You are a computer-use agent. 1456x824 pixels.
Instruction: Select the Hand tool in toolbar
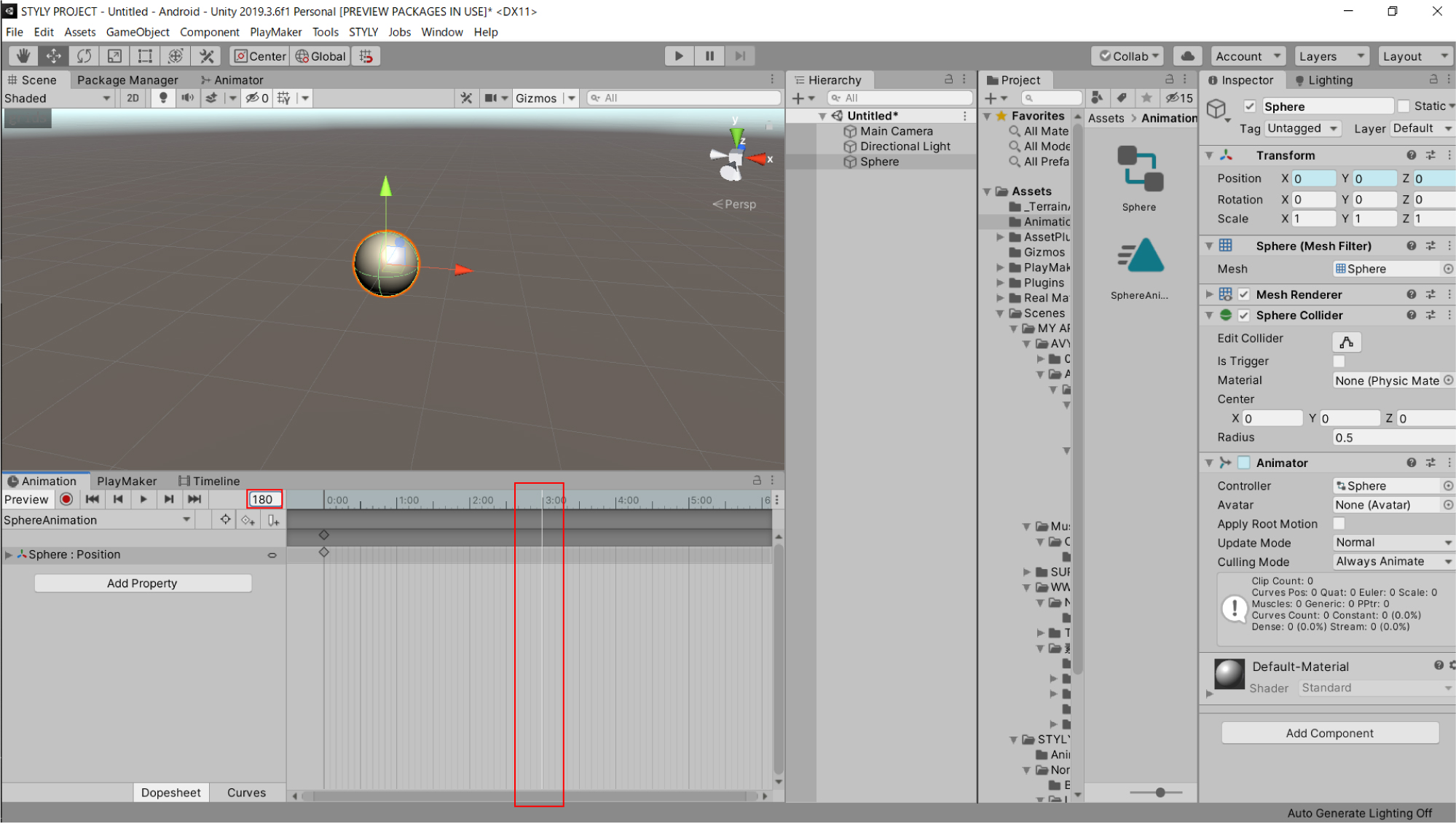coord(23,56)
